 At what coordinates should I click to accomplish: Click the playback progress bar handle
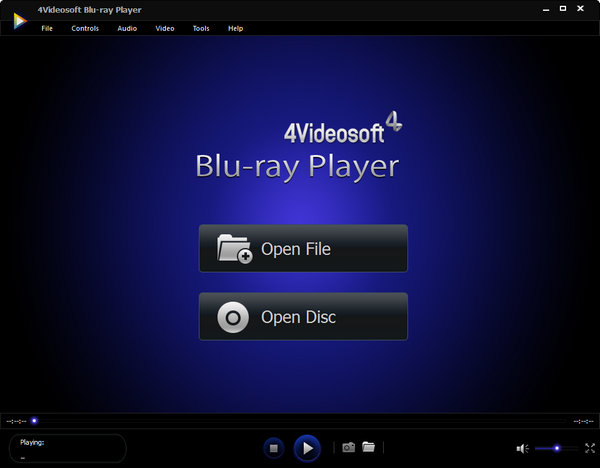34,421
